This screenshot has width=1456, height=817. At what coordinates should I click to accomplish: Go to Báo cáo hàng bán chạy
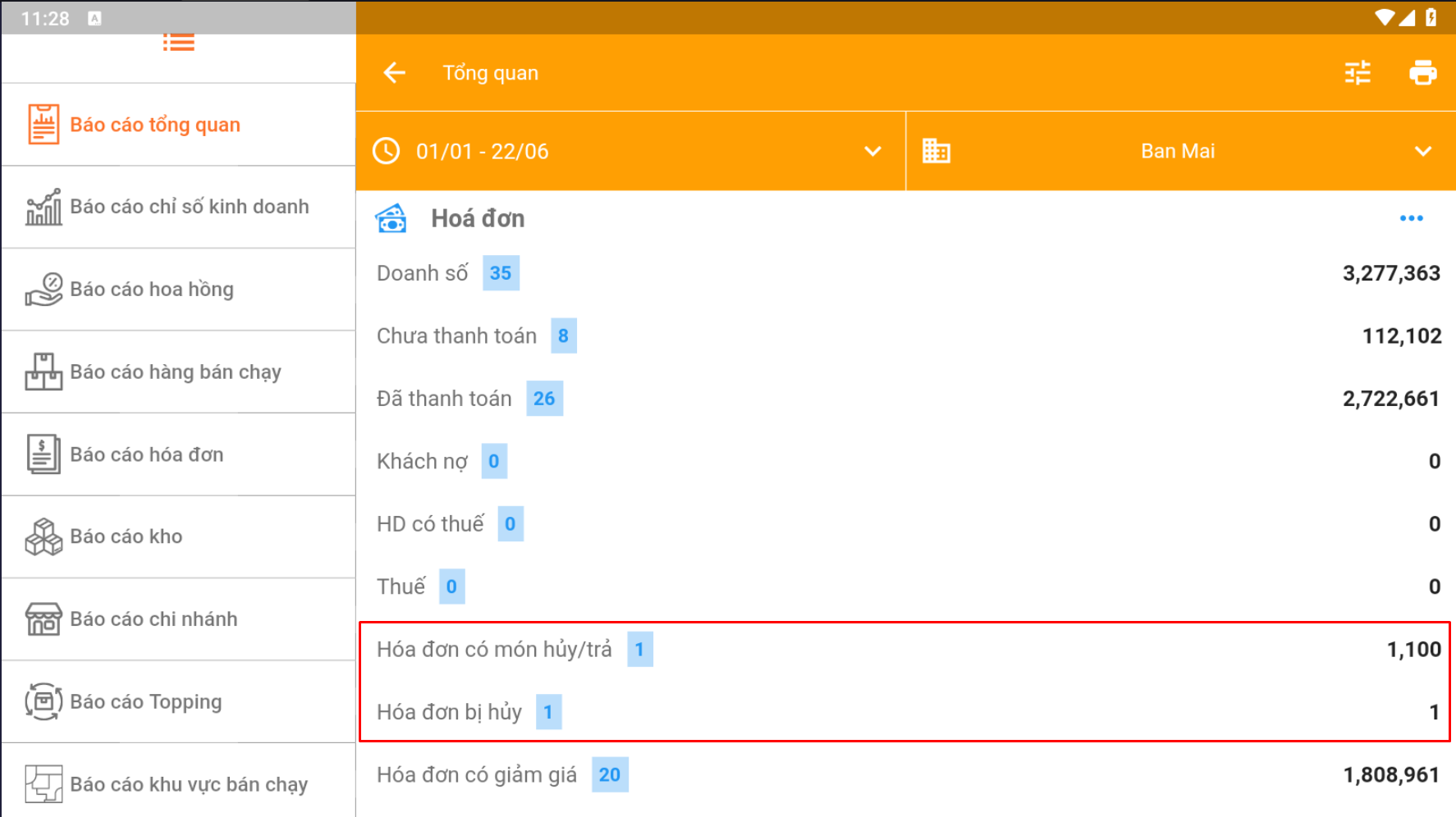point(176,372)
